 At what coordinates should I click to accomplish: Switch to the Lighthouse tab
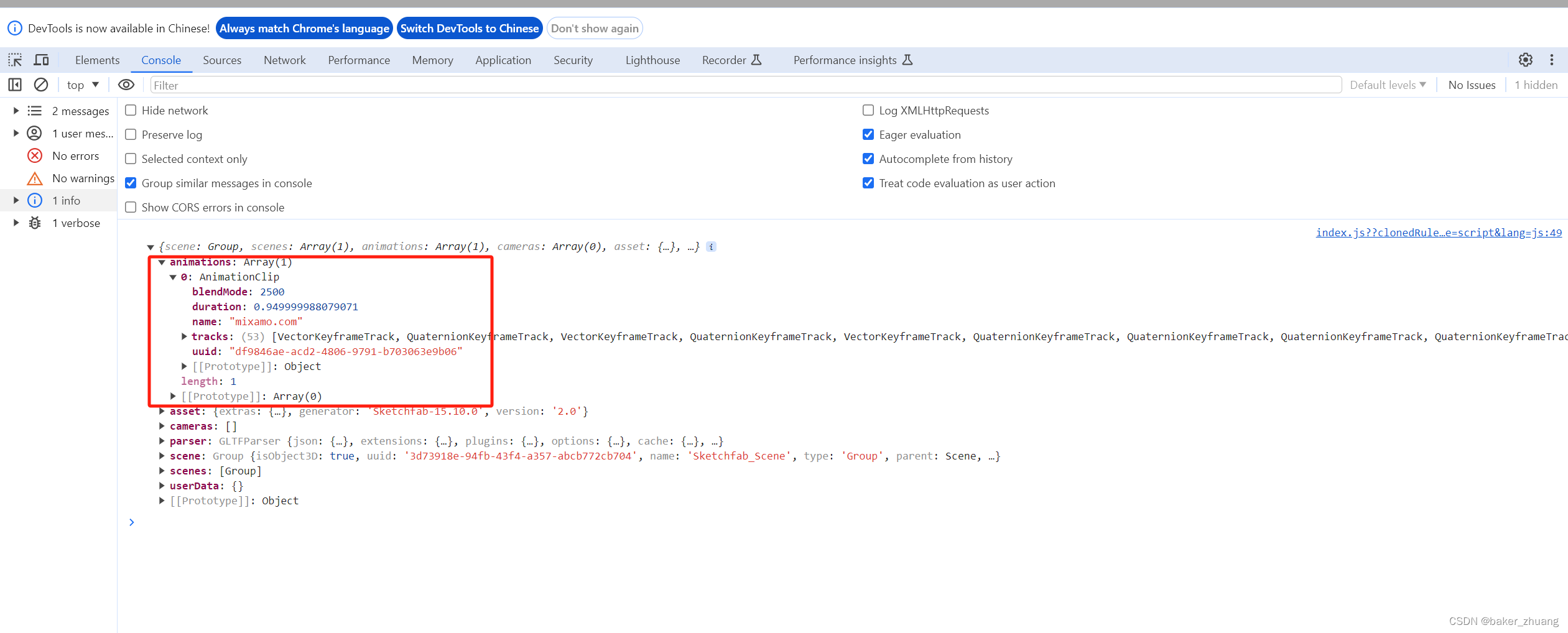652,60
